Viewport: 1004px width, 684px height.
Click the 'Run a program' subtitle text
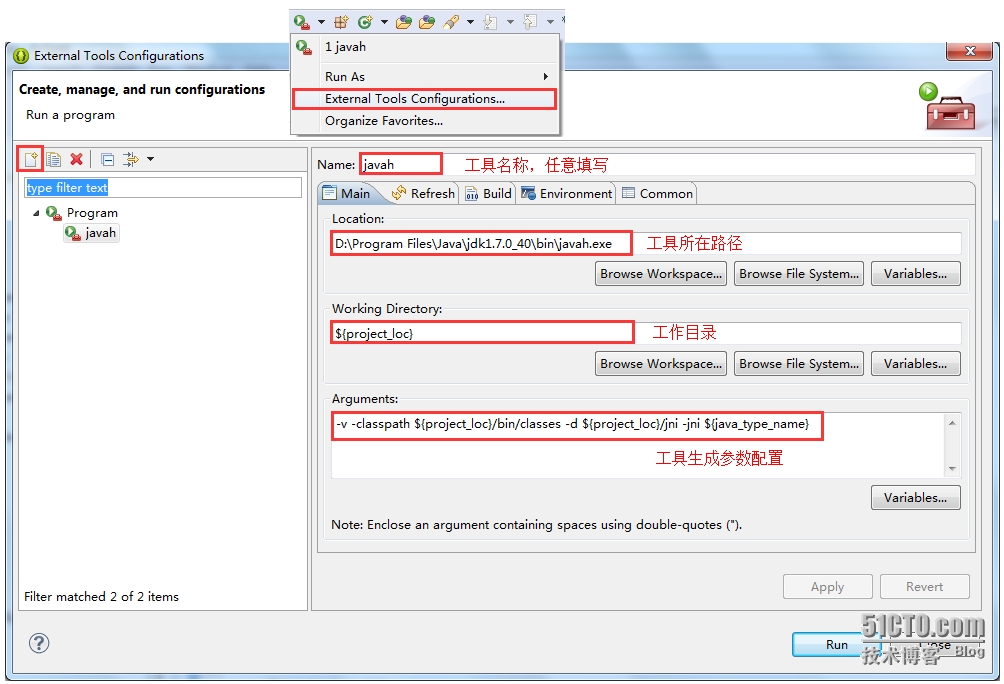70,115
